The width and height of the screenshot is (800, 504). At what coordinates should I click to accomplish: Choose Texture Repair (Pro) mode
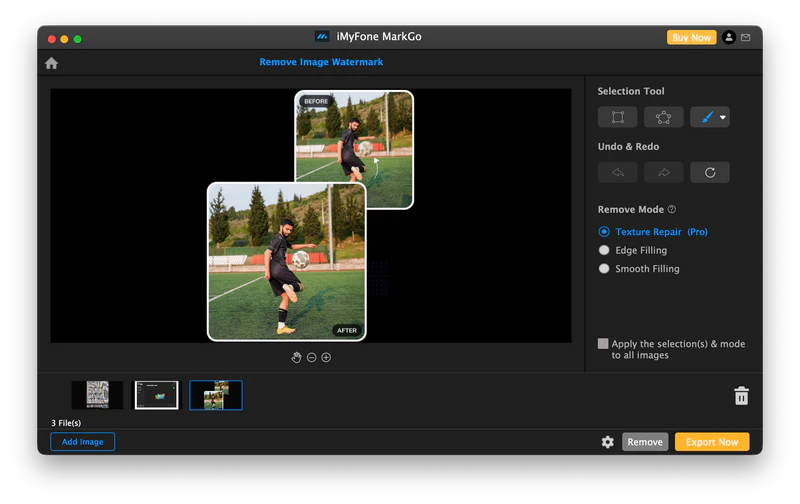point(604,232)
